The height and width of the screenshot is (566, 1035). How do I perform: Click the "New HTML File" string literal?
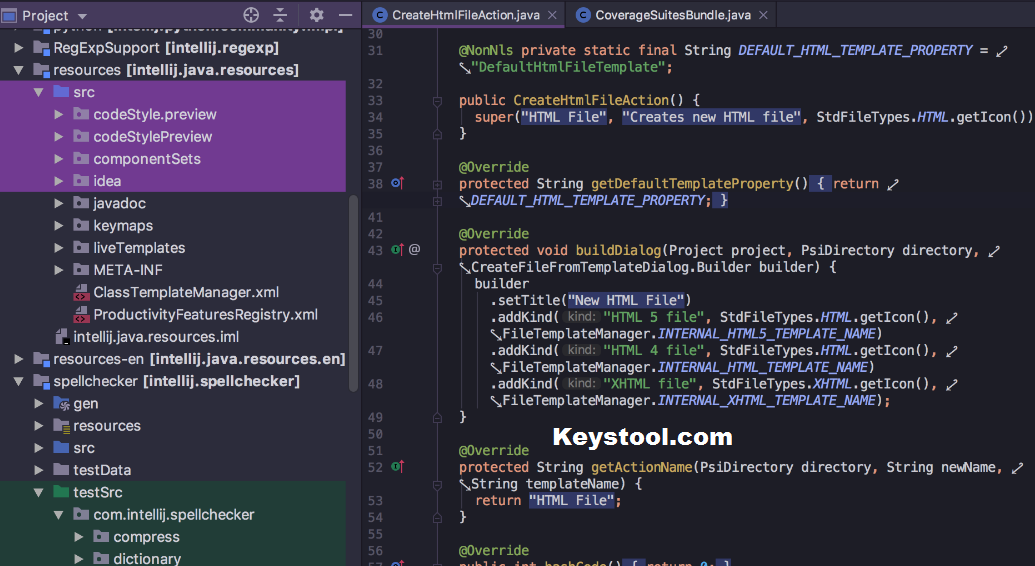click(626, 300)
